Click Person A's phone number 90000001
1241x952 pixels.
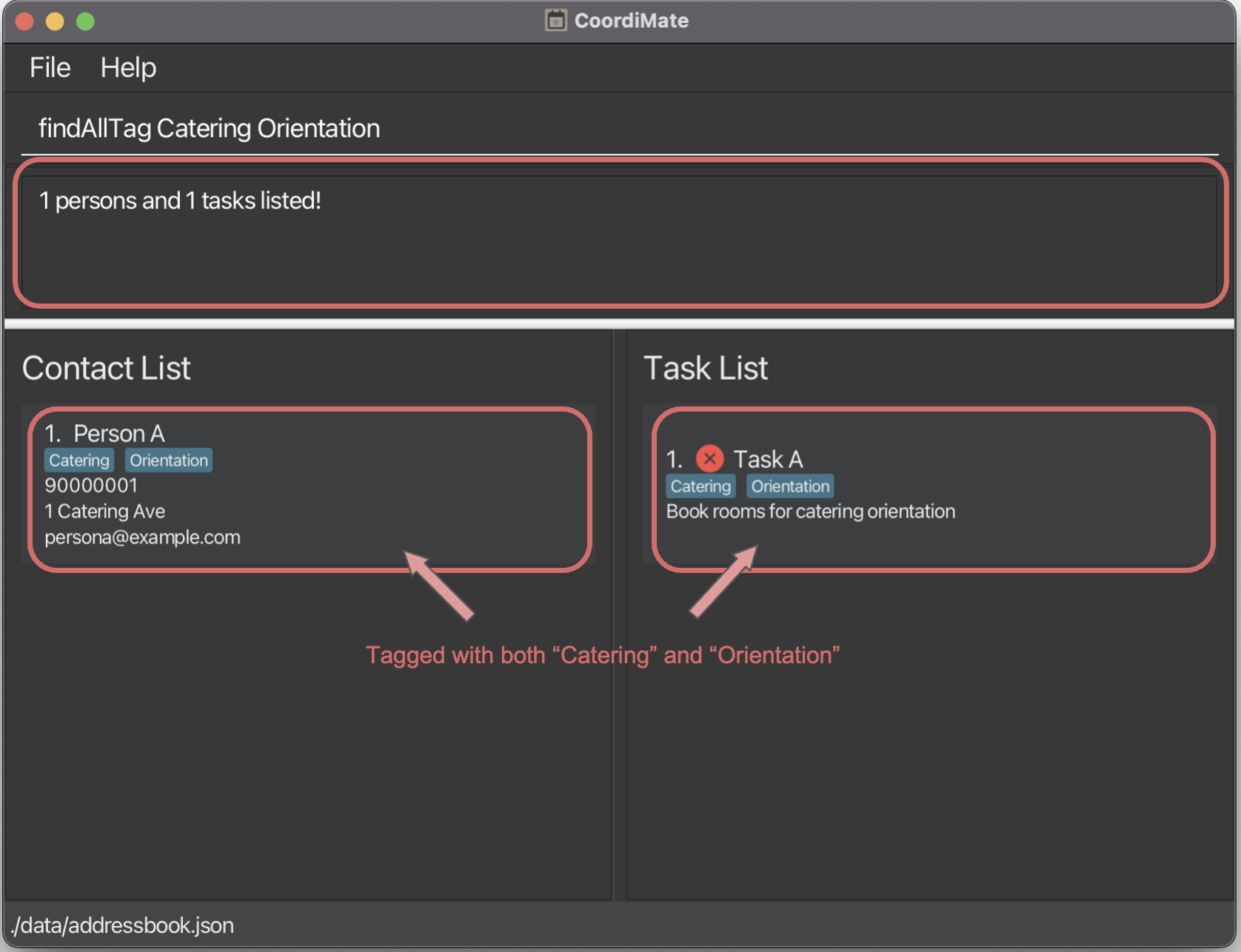tap(91, 486)
